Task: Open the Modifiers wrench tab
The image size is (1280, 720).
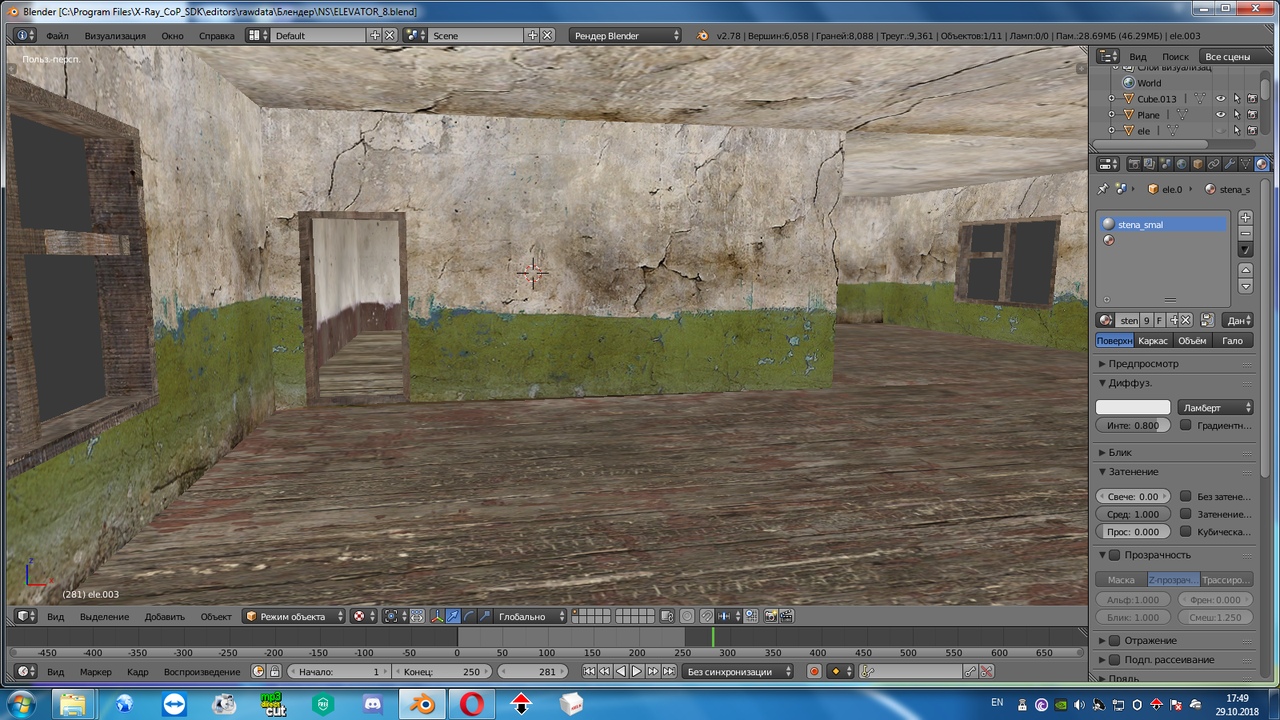Action: coord(1229,164)
